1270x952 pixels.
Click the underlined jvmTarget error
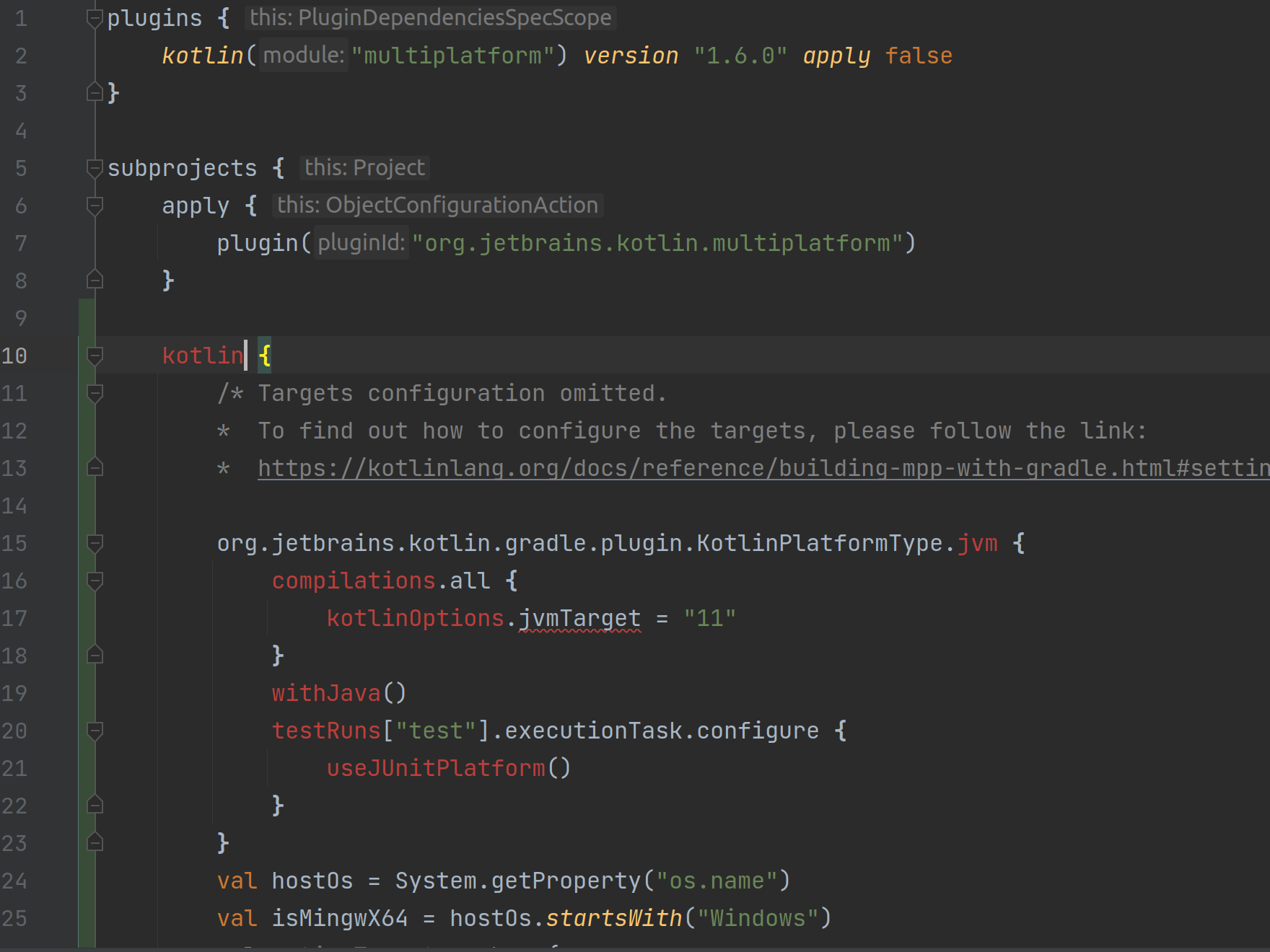[x=579, y=617]
